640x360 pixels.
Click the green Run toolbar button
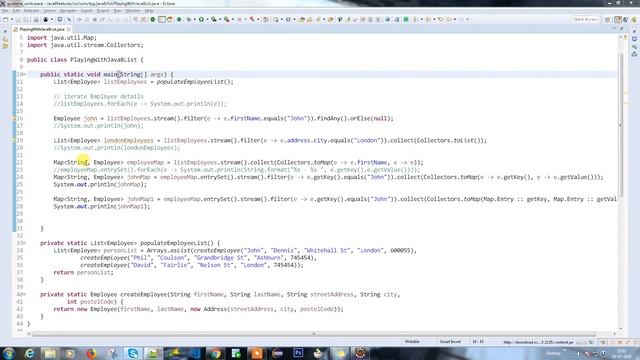[202, 19]
